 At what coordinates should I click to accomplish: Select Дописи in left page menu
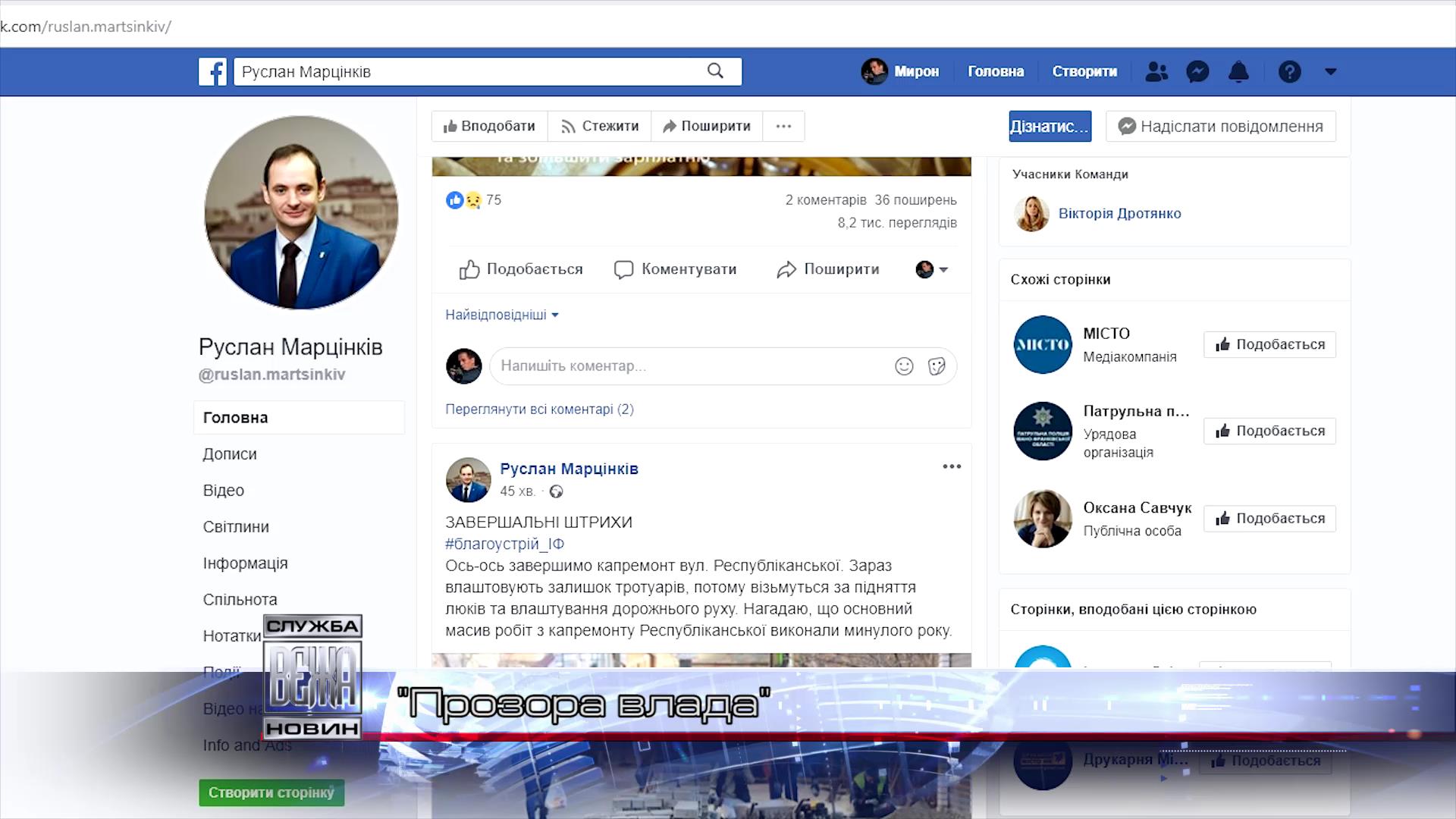230,454
